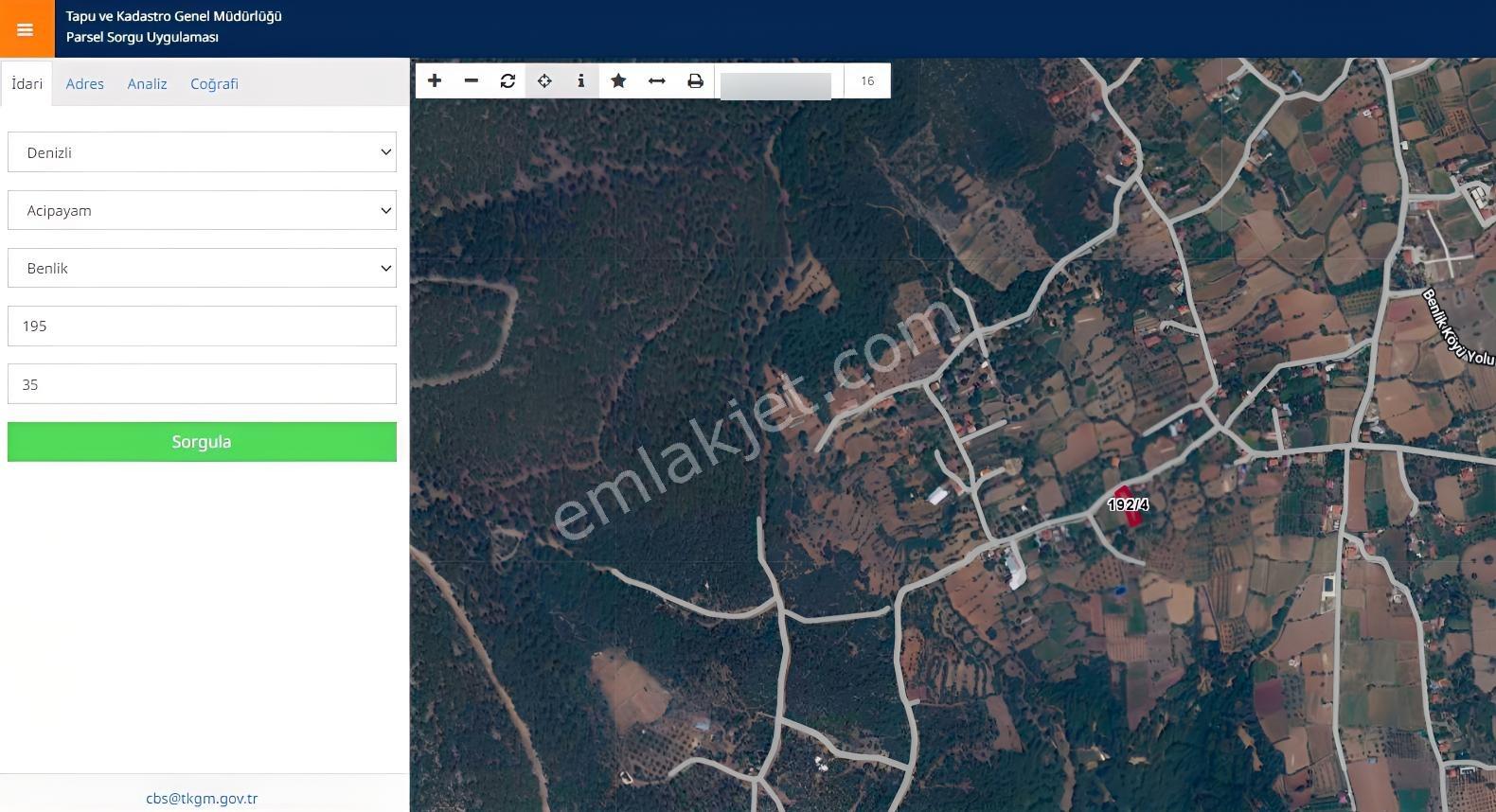
Task: Click the star favorites icon
Action: (x=618, y=80)
